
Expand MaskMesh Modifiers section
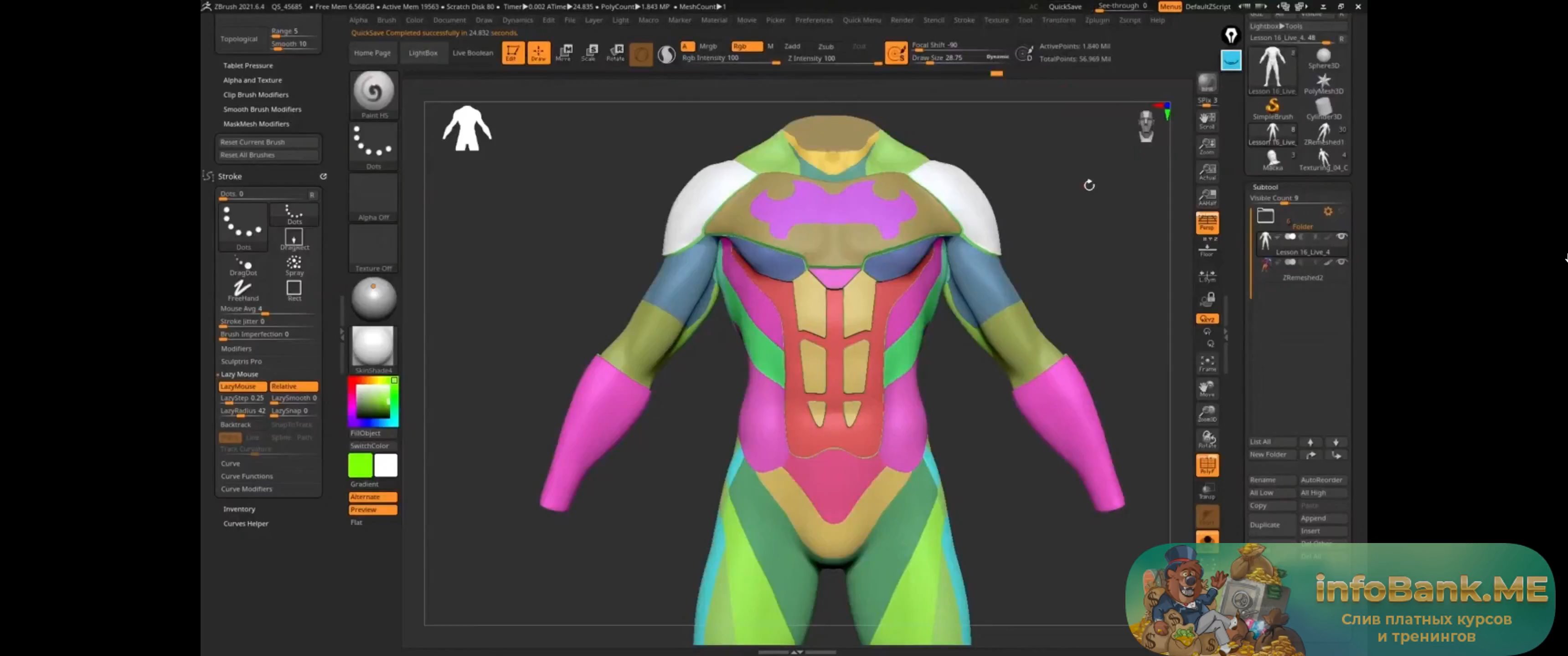click(x=256, y=123)
